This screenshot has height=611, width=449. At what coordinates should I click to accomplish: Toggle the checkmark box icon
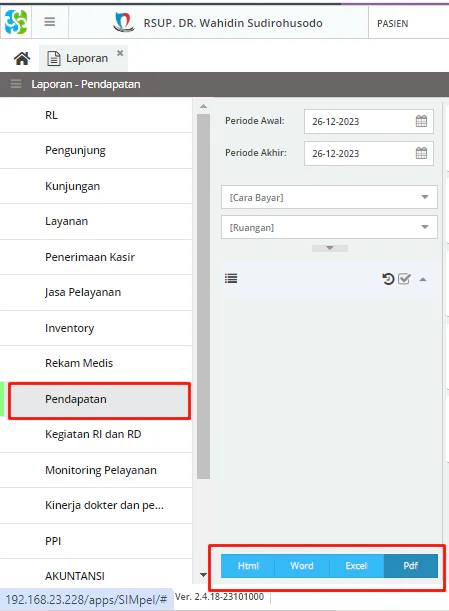[404, 279]
